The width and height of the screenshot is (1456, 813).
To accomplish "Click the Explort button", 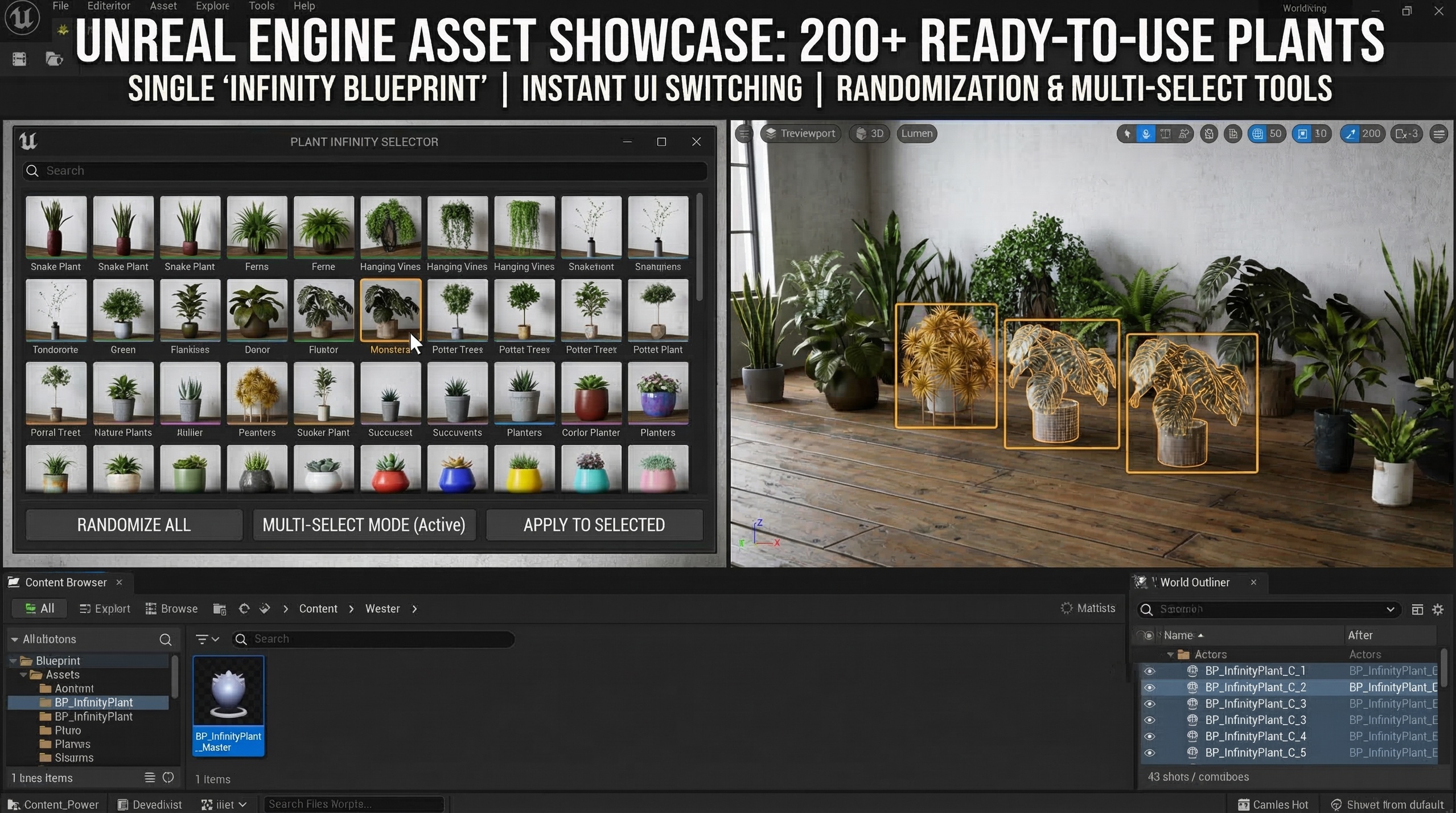I will click(x=105, y=608).
